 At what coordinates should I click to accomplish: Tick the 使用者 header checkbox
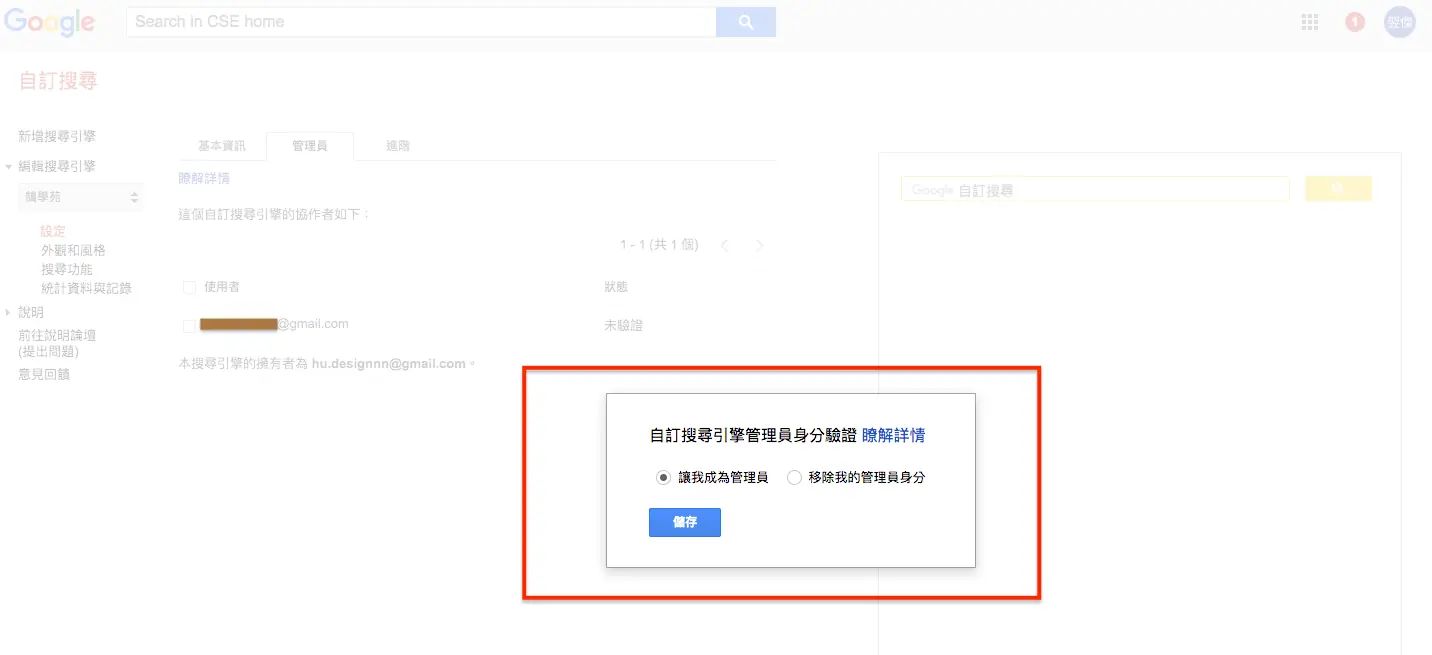(189, 288)
